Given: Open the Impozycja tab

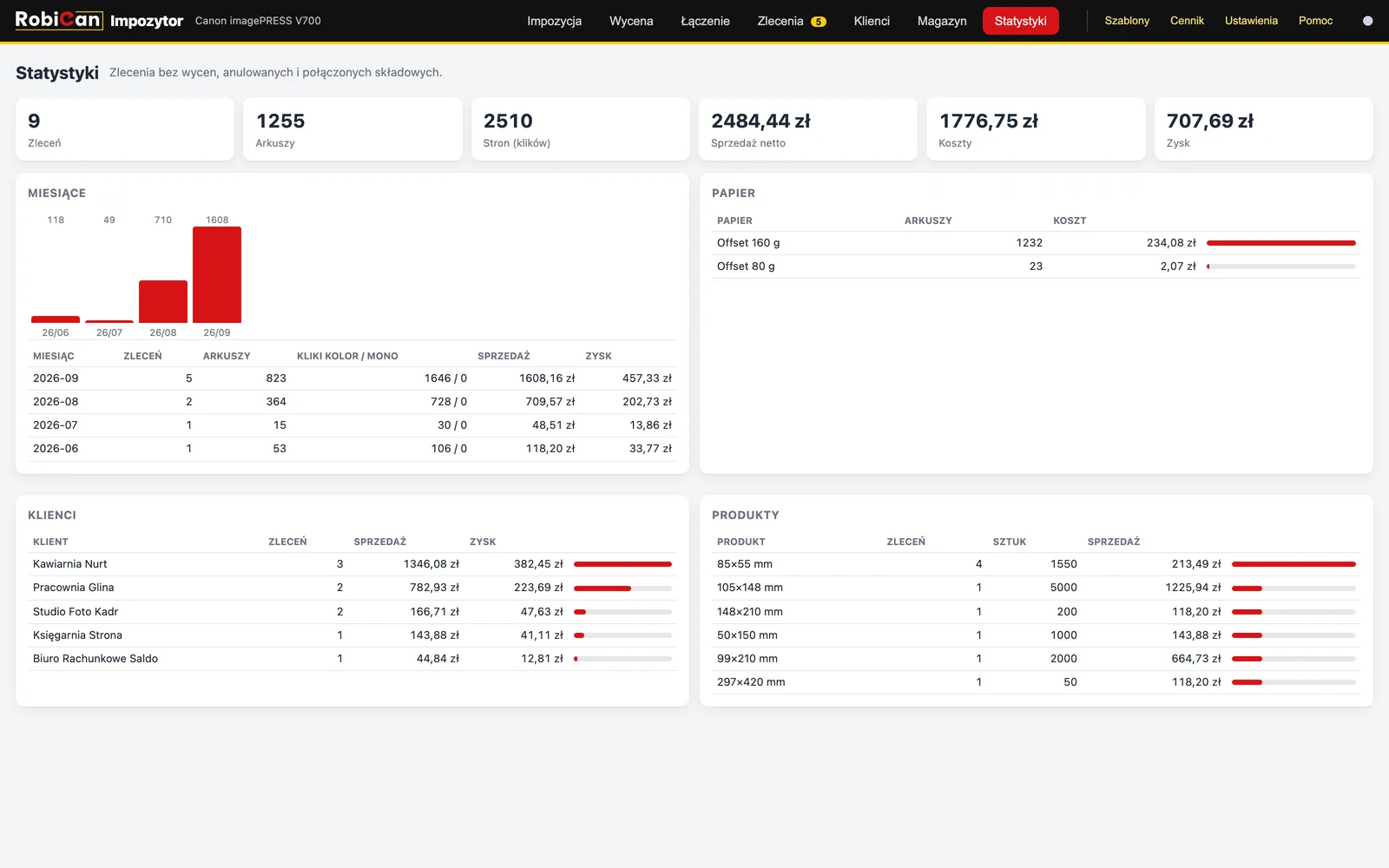Looking at the screenshot, I should [554, 21].
